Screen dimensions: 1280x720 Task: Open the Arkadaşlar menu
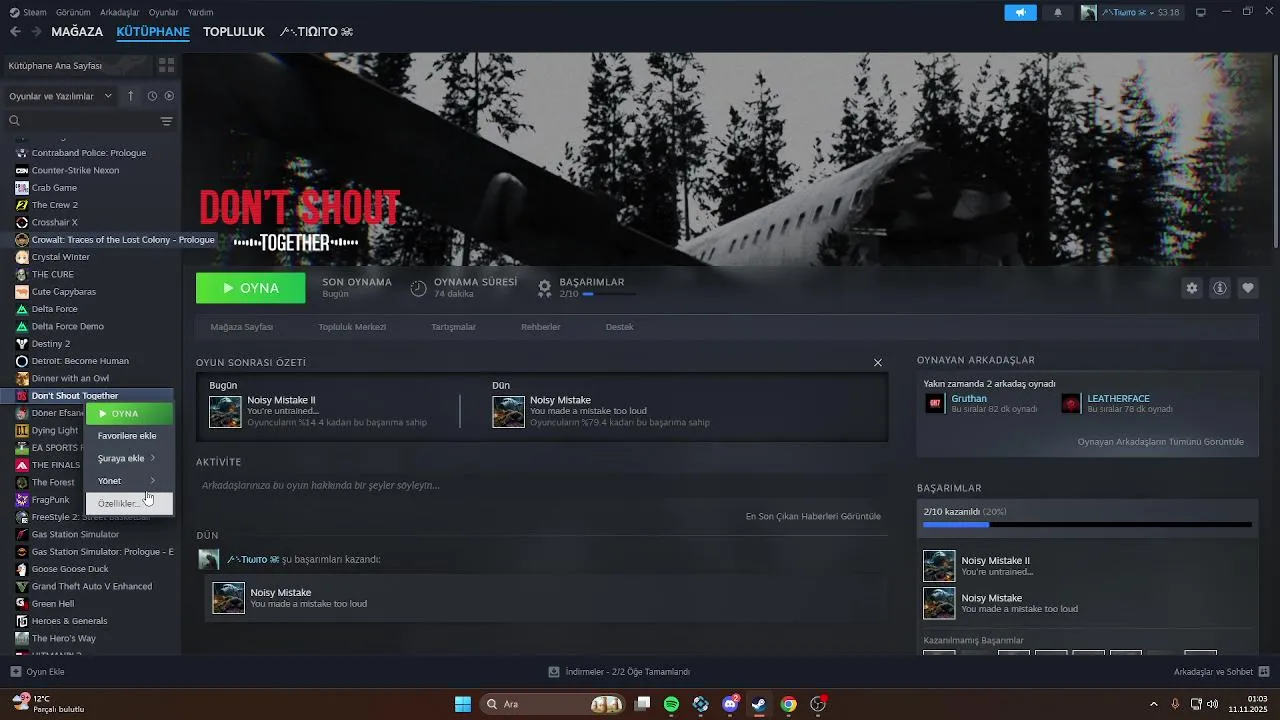(x=120, y=12)
